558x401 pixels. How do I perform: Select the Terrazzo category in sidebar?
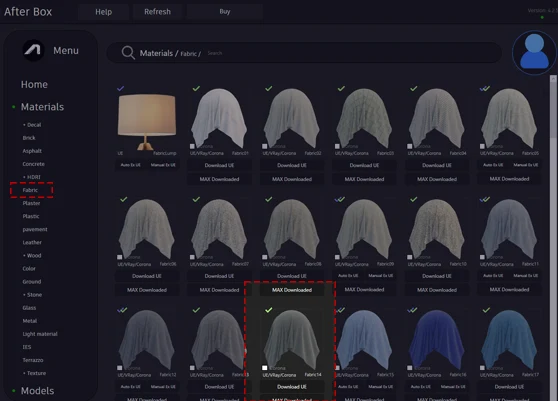[x=33, y=360]
